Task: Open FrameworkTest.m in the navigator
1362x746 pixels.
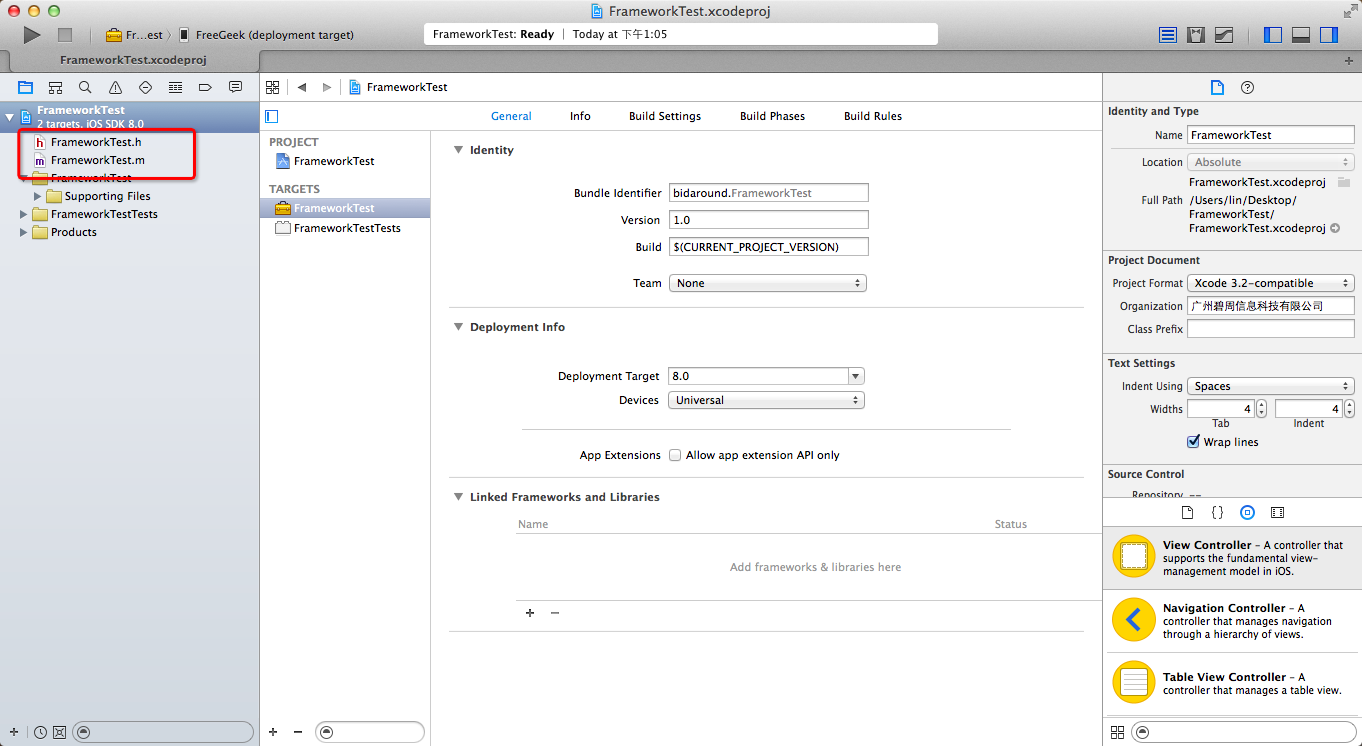Action: tap(97, 160)
